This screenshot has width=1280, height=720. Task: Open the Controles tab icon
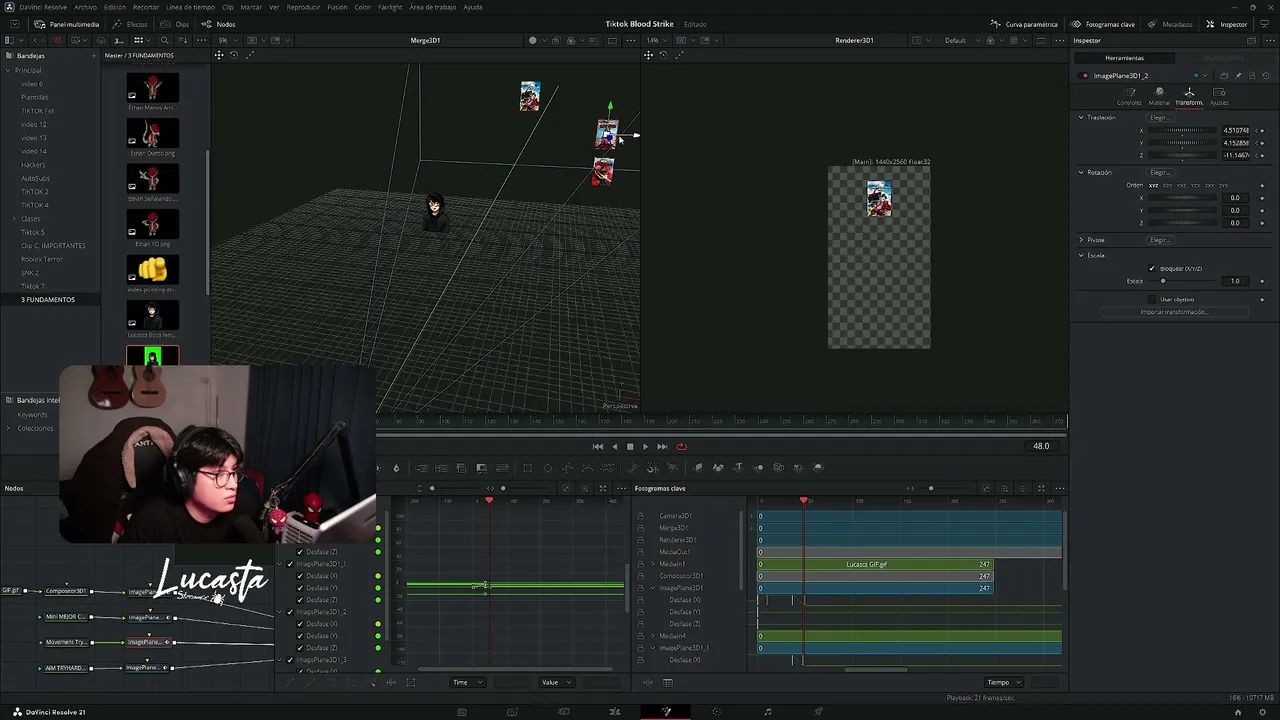(1129, 96)
